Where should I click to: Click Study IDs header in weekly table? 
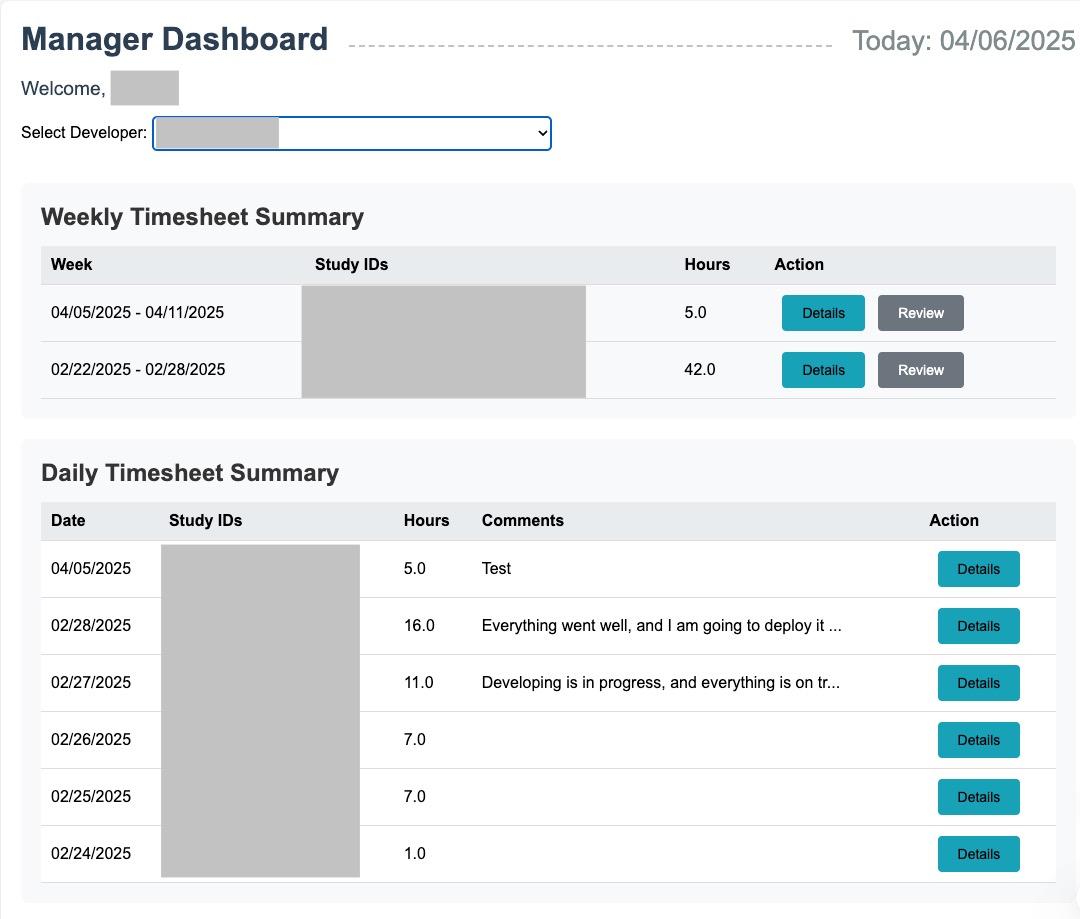(x=351, y=265)
